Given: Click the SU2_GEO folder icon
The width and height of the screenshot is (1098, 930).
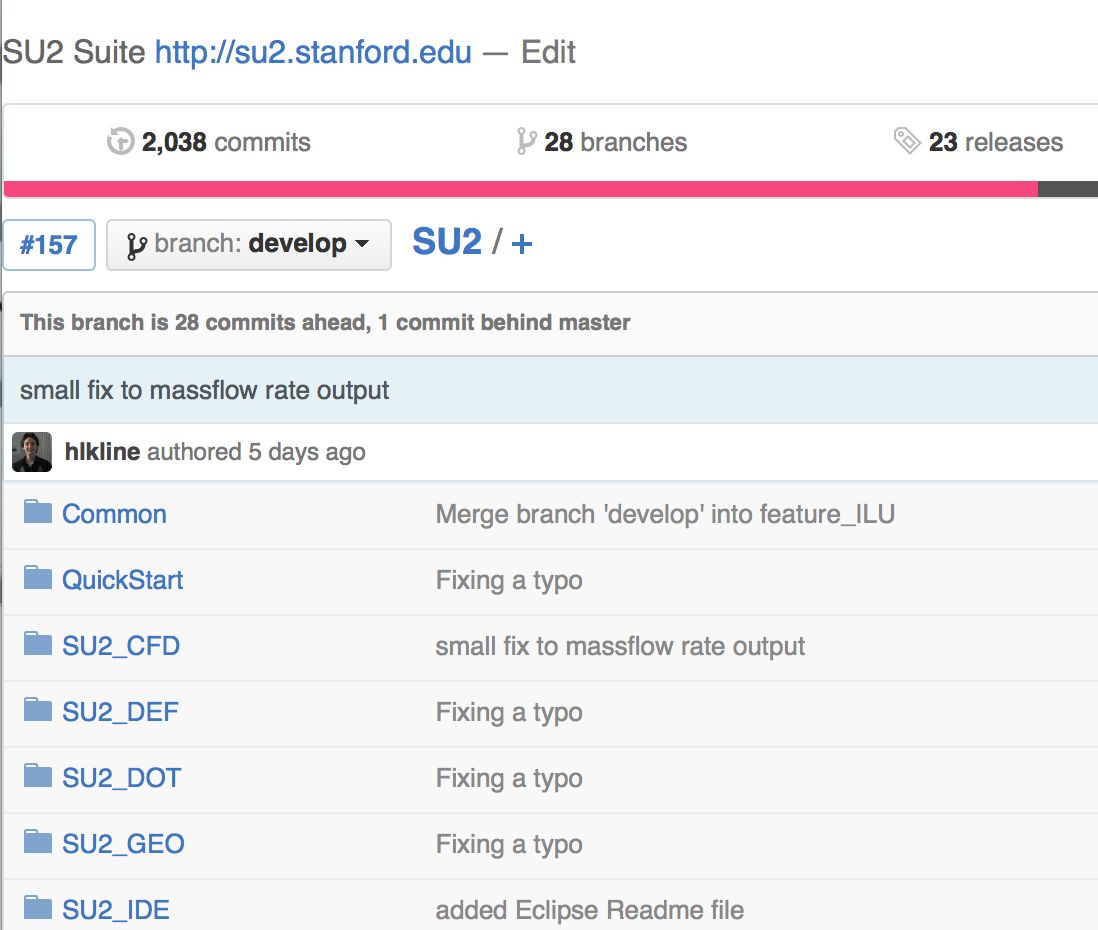Looking at the screenshot, I should [x=38, y=841].
